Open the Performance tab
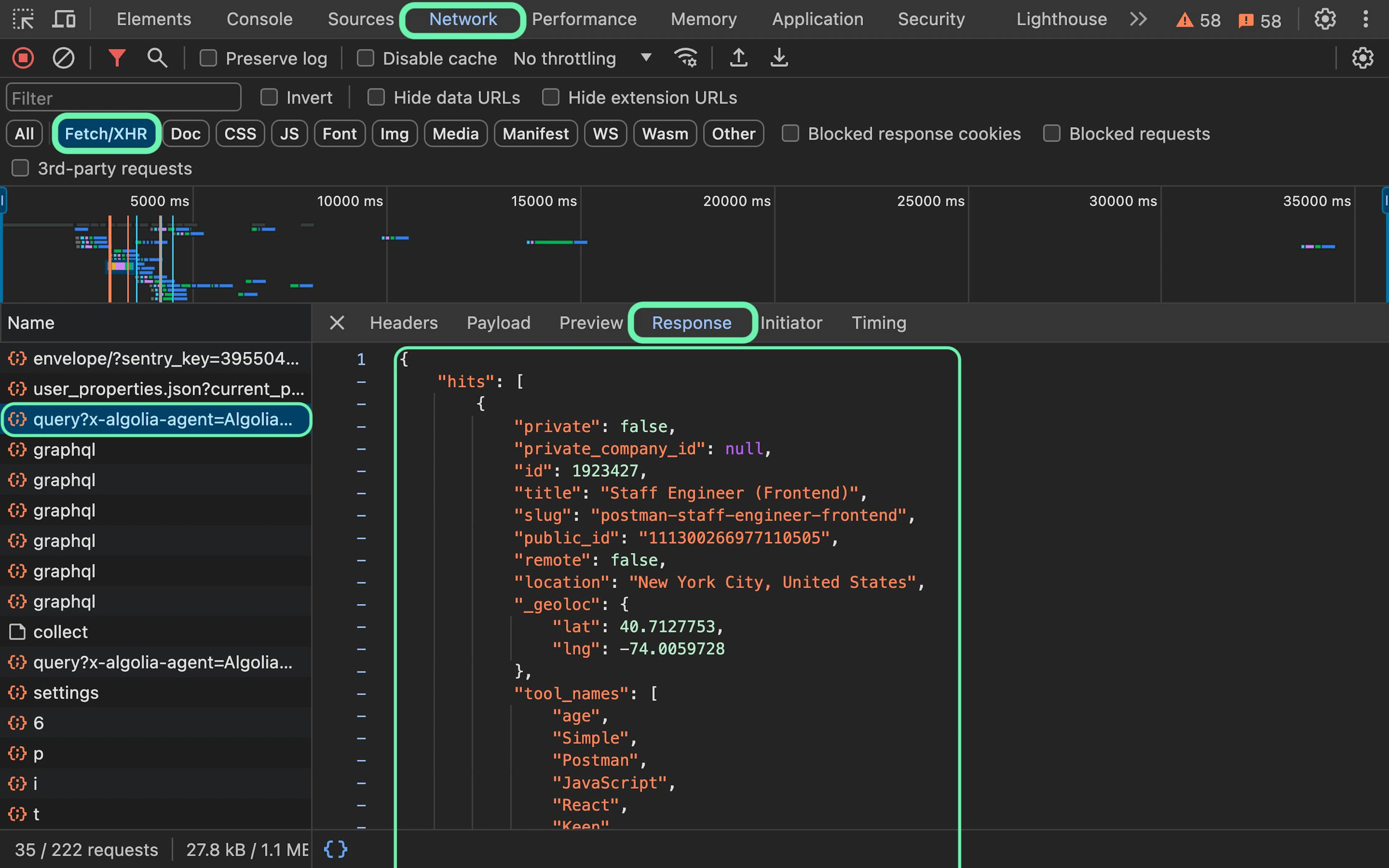 pos(584,20)
